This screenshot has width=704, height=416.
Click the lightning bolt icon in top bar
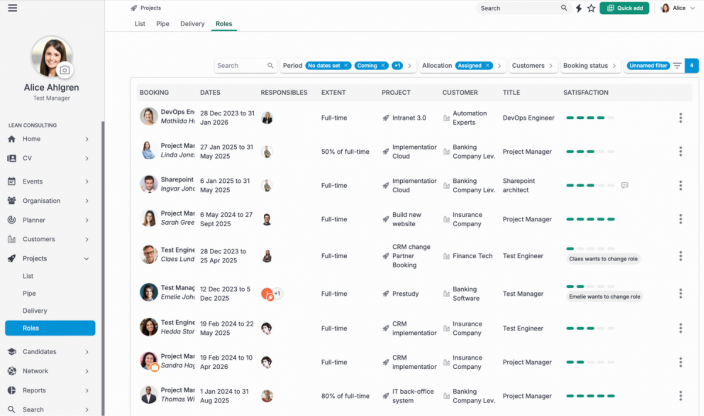[578, 8]
